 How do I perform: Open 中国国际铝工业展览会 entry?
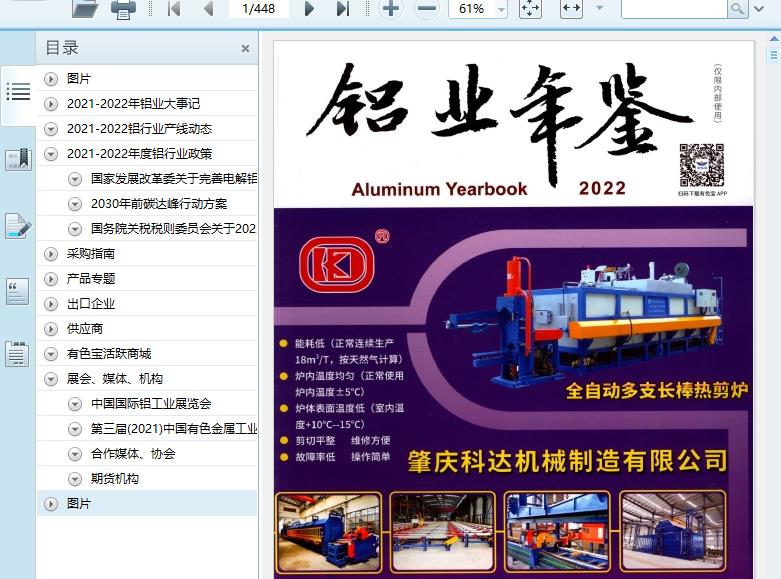coord(151,404)
